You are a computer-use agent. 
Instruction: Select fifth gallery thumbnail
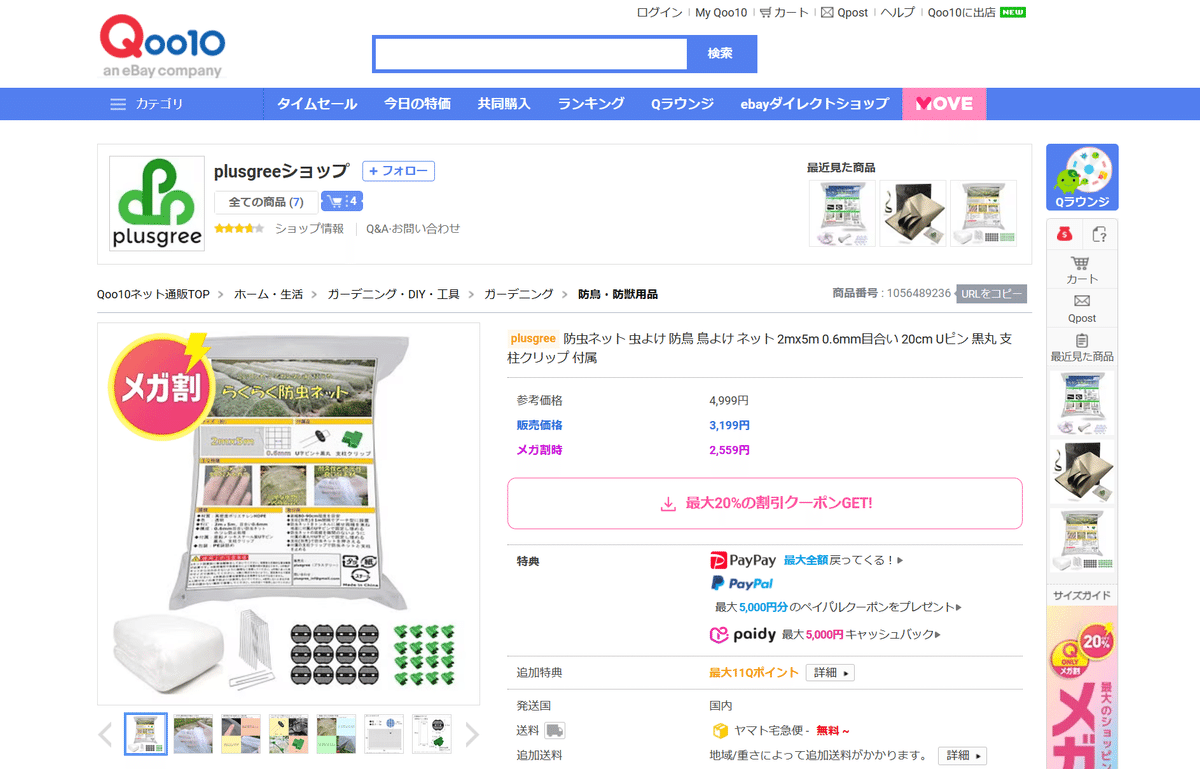(337, 734)
